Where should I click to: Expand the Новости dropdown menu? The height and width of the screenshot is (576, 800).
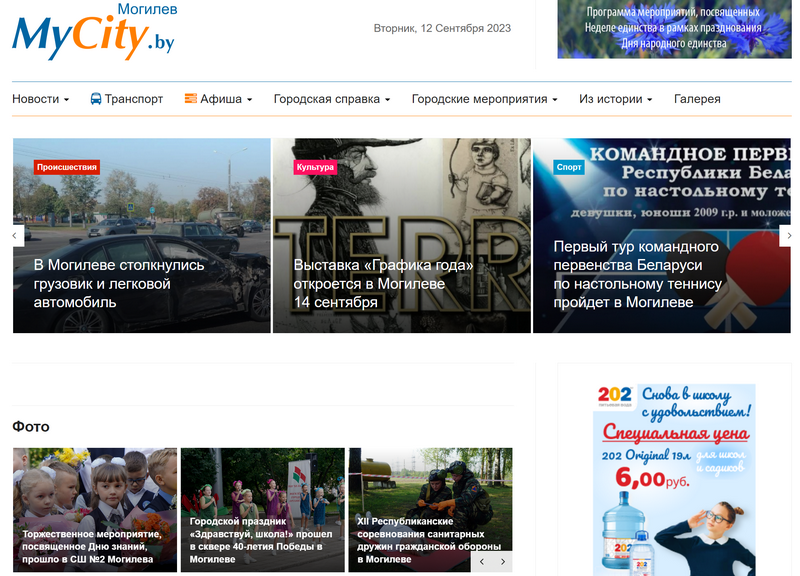tap(41, 99)
